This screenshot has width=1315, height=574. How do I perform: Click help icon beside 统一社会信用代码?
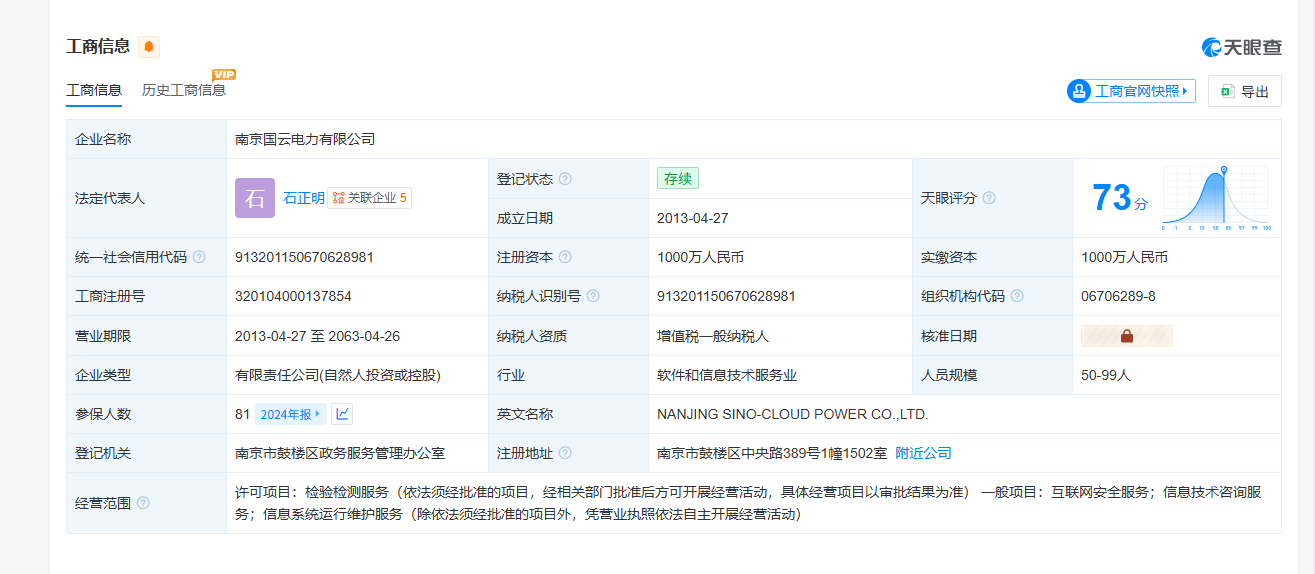[x=199, y=257]
